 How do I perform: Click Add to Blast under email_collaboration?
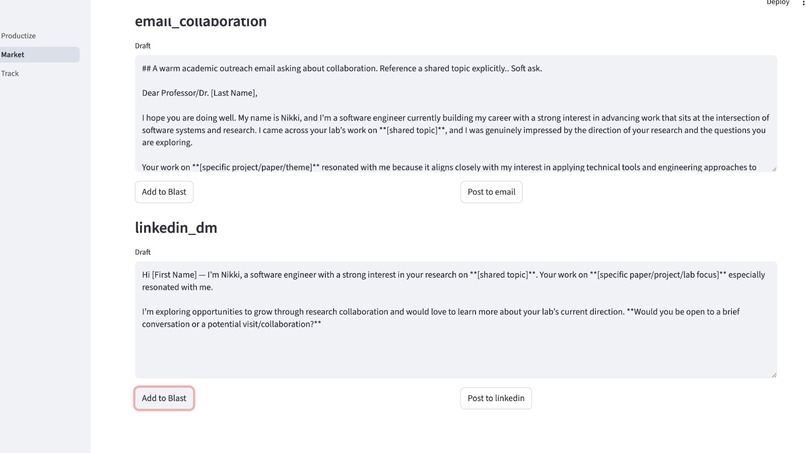point(164,192)
